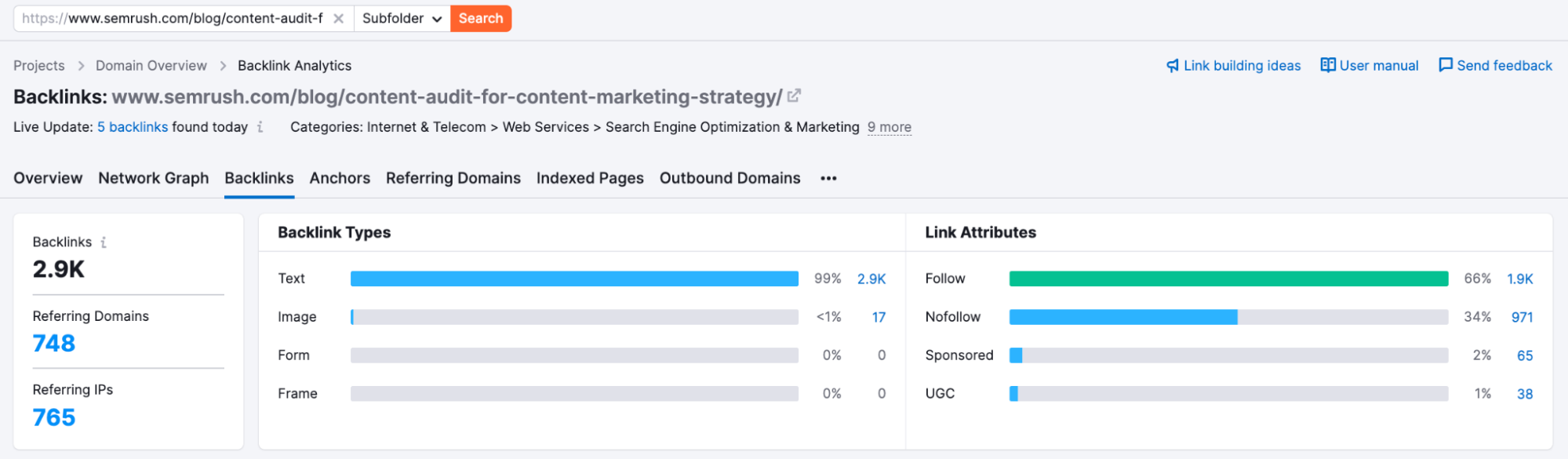The width and height of the screenshot is (1568, 459).
Task: Open the three-dot more tabs menu
Action: 828,178
